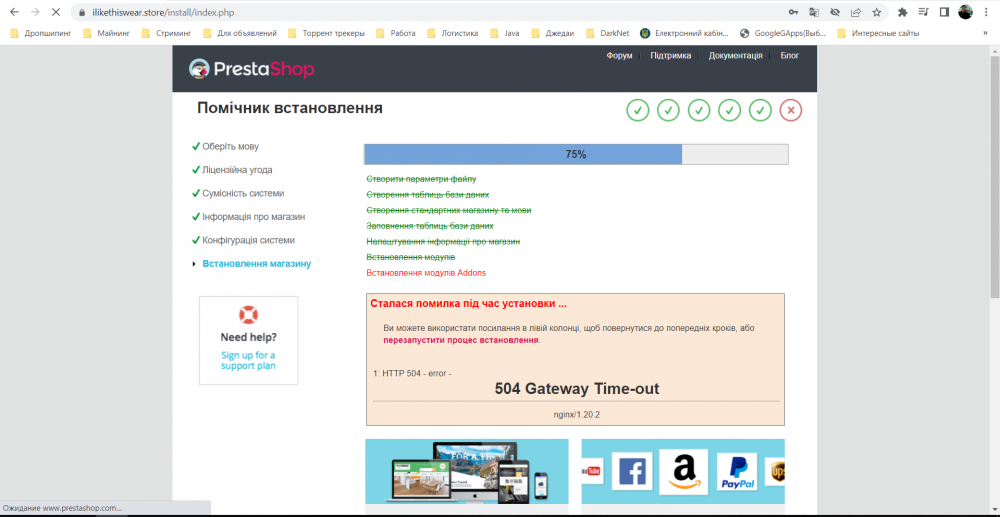Open the Стриминг bookmark folder

166,33
